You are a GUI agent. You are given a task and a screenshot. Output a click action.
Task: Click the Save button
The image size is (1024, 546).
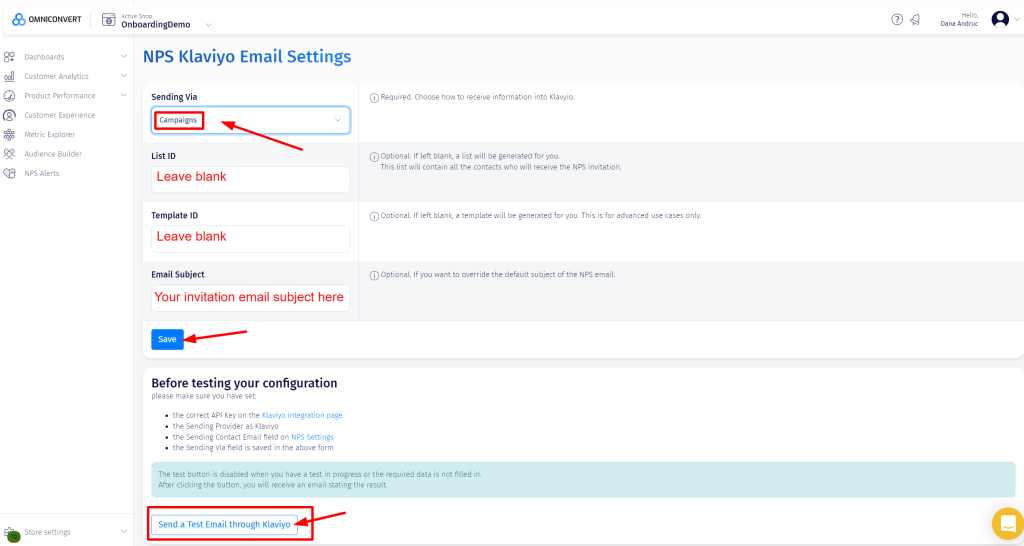(x=167, y=339)
